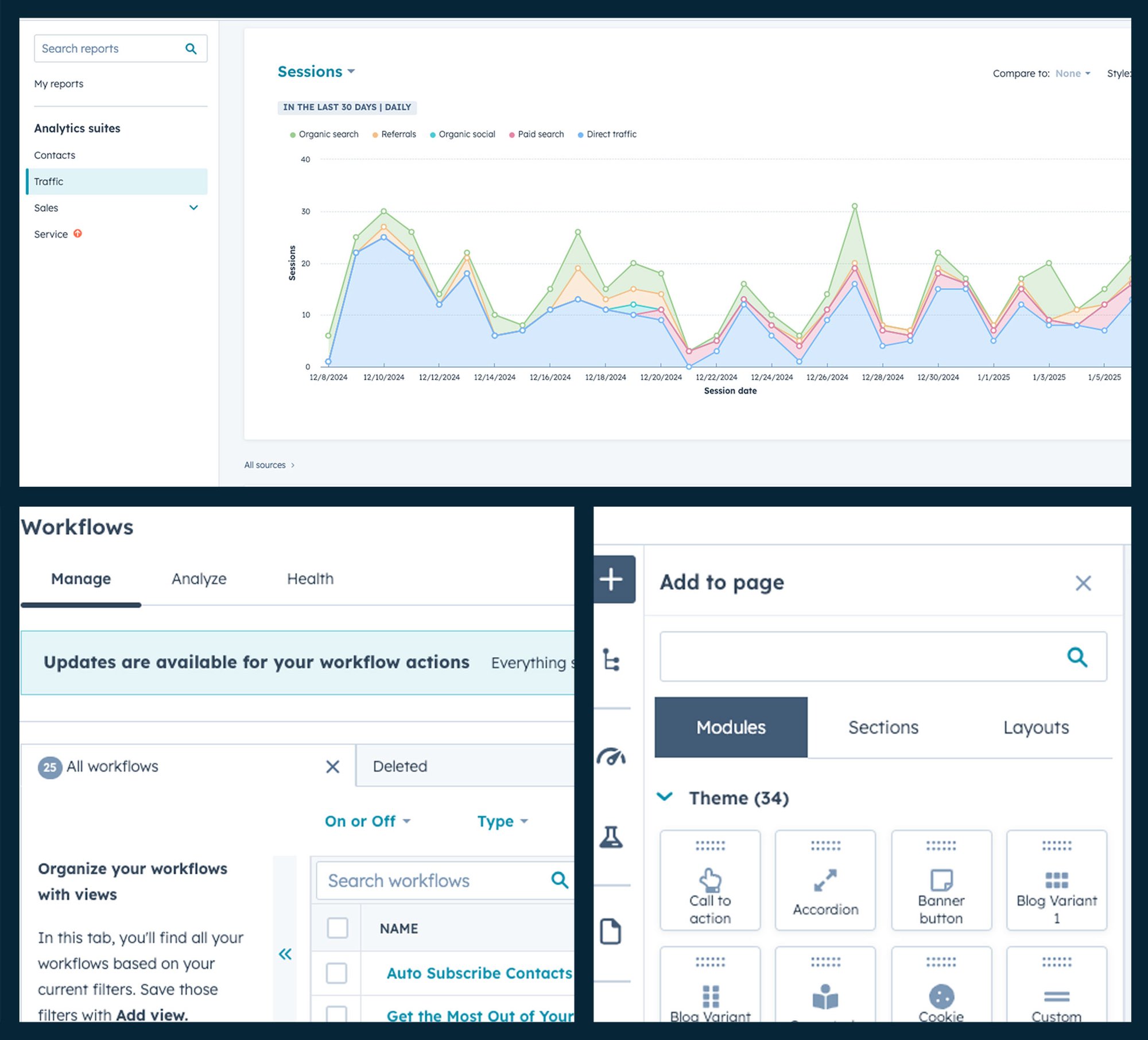Sort by the NAME column header

click(399, 928)
